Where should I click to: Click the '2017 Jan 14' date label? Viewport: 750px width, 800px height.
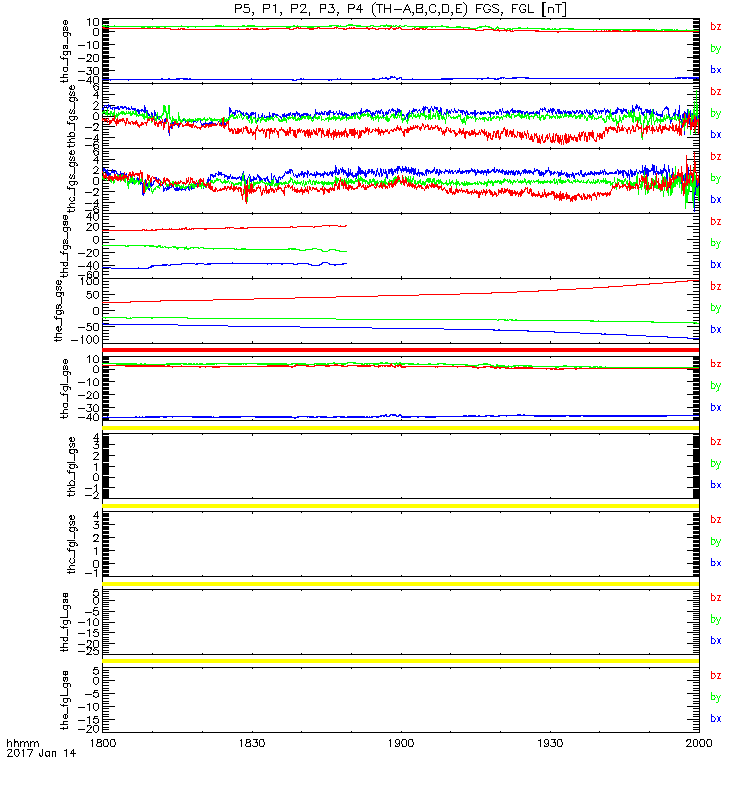pos(41,753)
